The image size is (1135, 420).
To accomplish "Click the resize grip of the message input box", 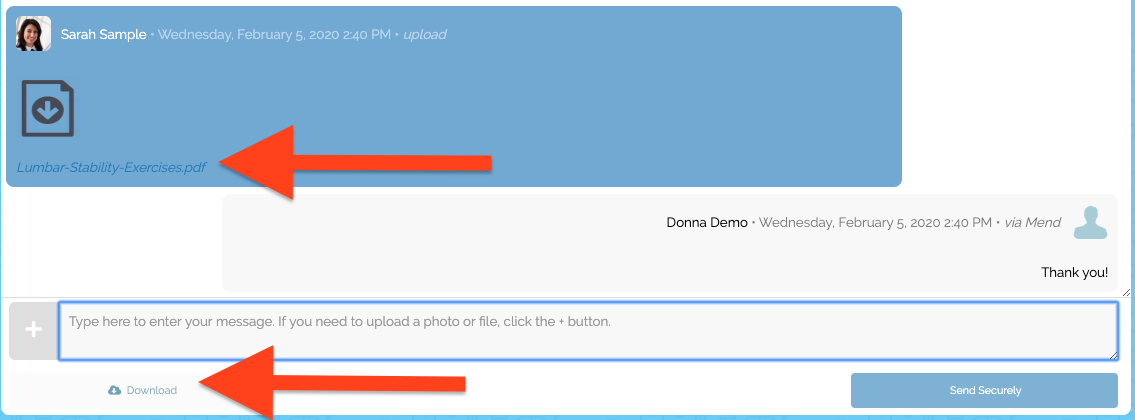I will [x=1113, y=355].
